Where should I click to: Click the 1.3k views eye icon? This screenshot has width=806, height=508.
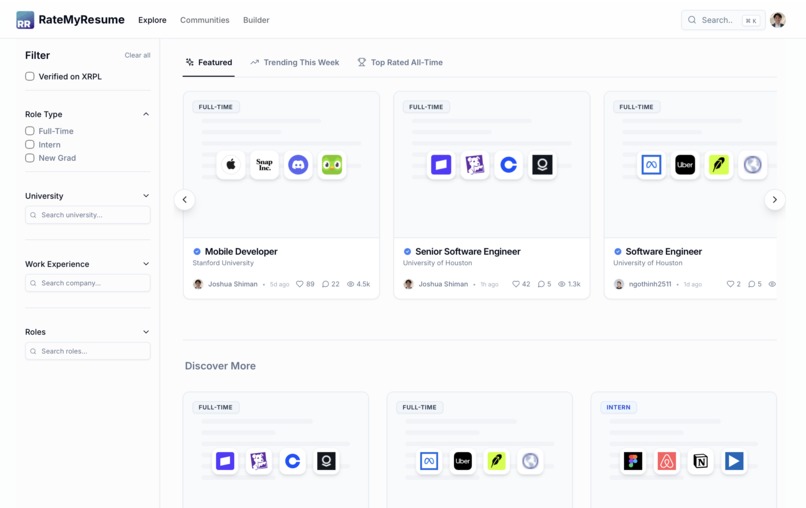[x=562, y=284]
